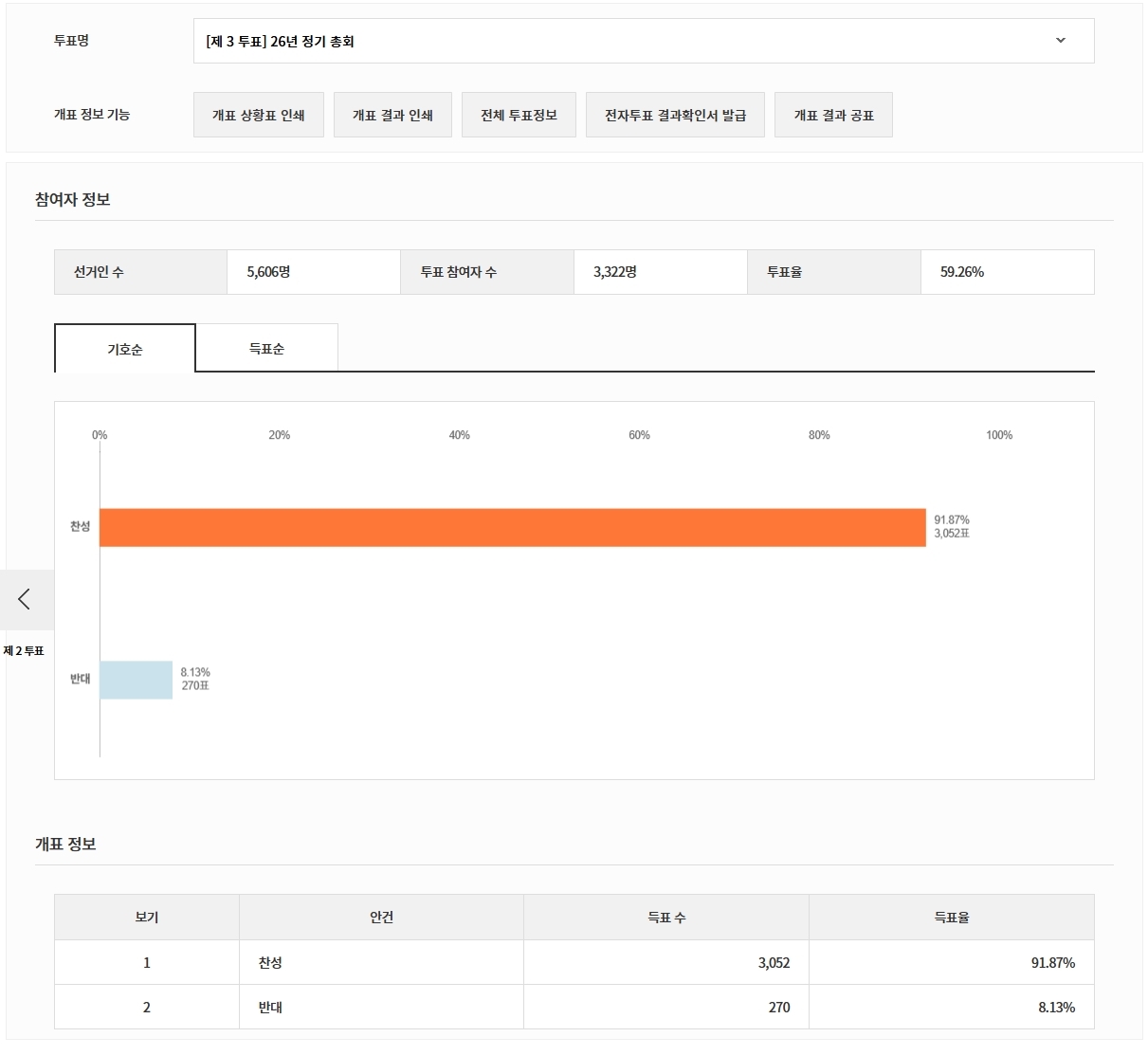The width and height of the screenshot is (1148, 1055).
Task: Select the light blue 반대 bar
Action: click(x=136, y=680)
